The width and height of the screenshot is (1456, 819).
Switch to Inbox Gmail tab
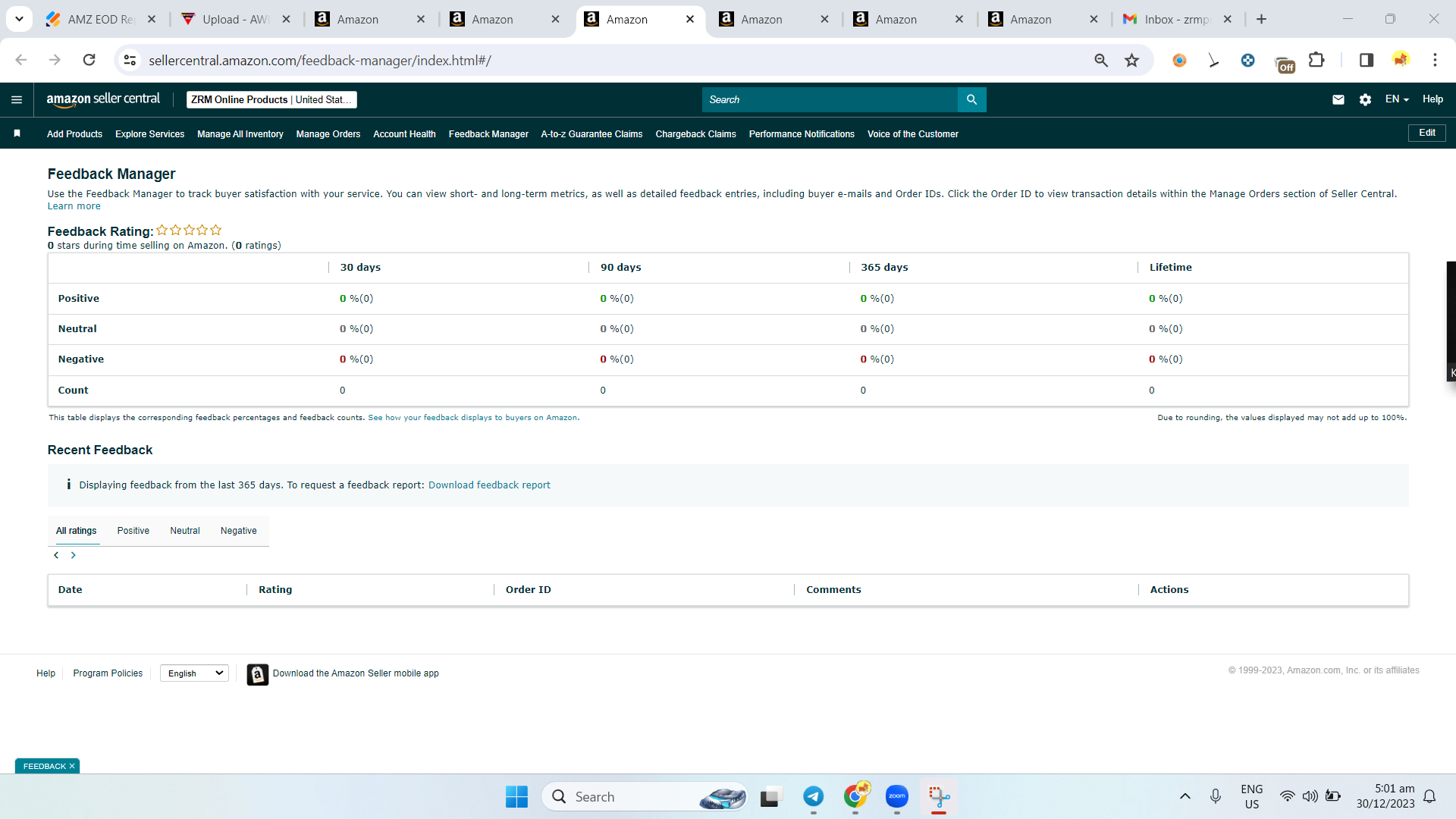click(x=1175, y=19)
